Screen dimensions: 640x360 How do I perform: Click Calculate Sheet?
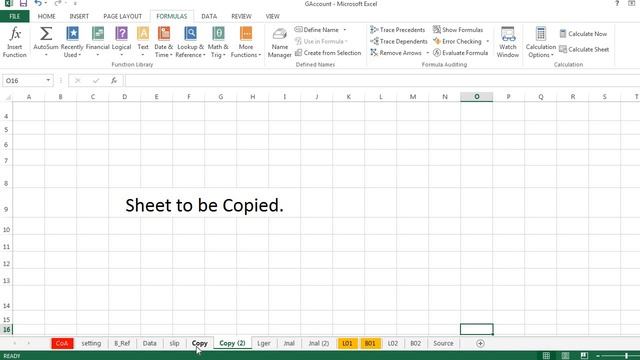584,49
